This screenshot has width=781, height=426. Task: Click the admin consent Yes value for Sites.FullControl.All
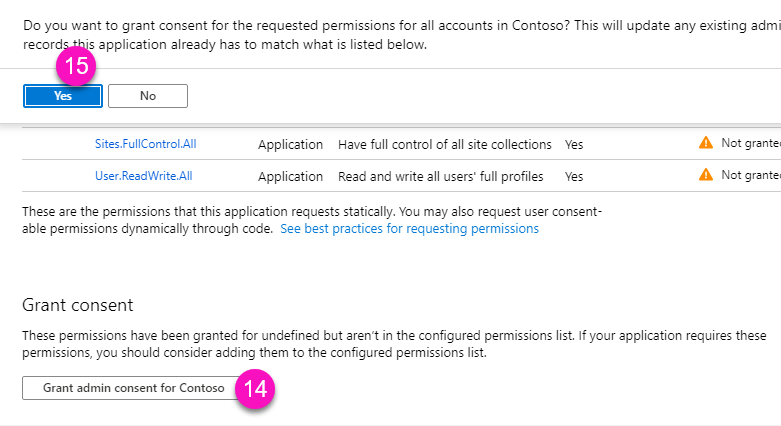pos(573,145)
